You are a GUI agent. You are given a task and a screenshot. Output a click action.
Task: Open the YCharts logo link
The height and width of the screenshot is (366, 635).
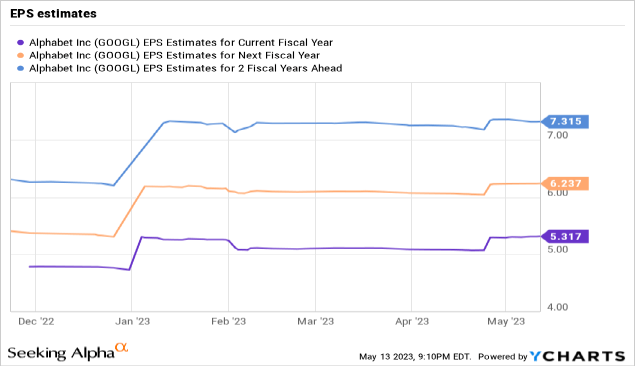click(x=577, y=356)
